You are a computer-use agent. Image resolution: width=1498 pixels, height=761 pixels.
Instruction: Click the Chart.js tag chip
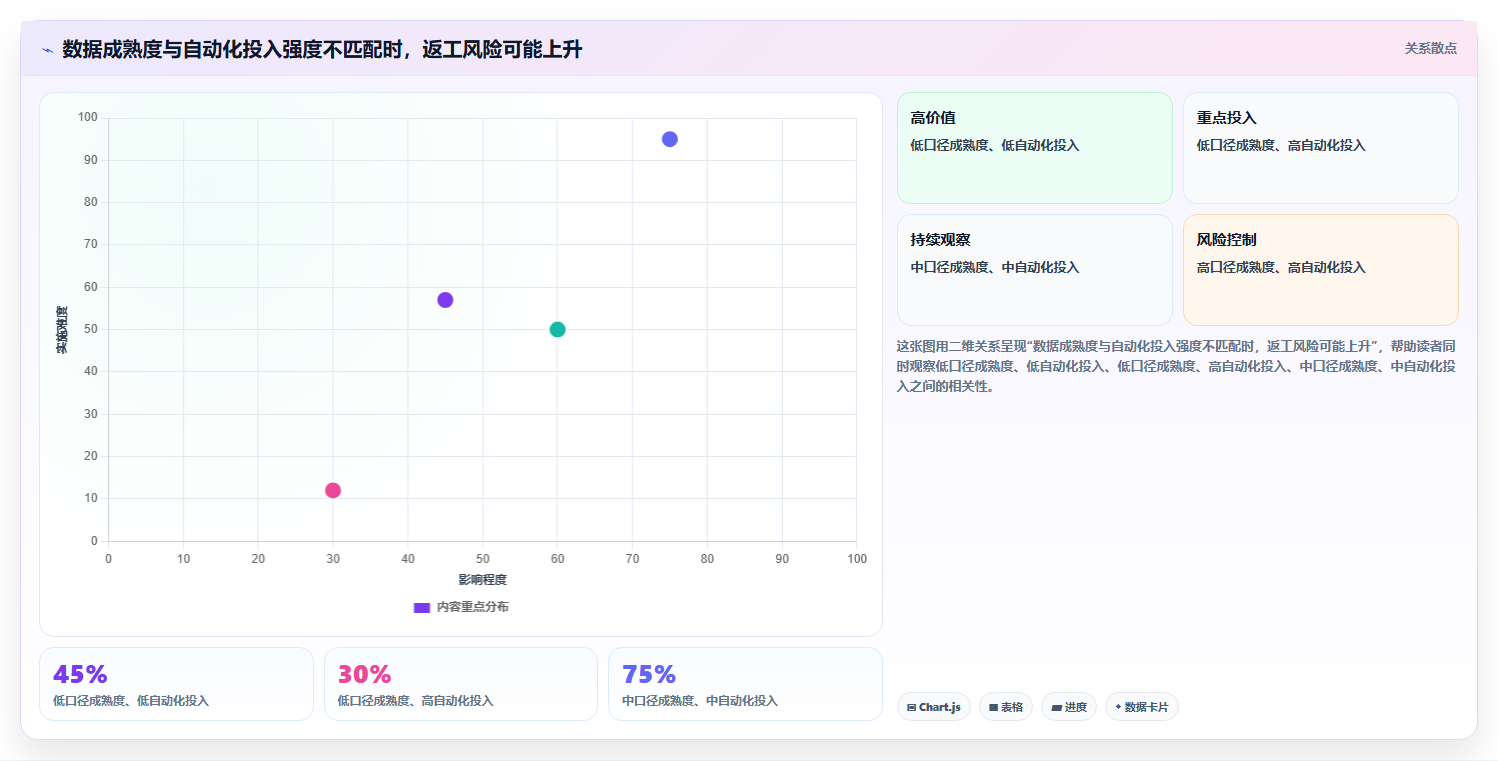pyautogui.click(x=933, y=707)
